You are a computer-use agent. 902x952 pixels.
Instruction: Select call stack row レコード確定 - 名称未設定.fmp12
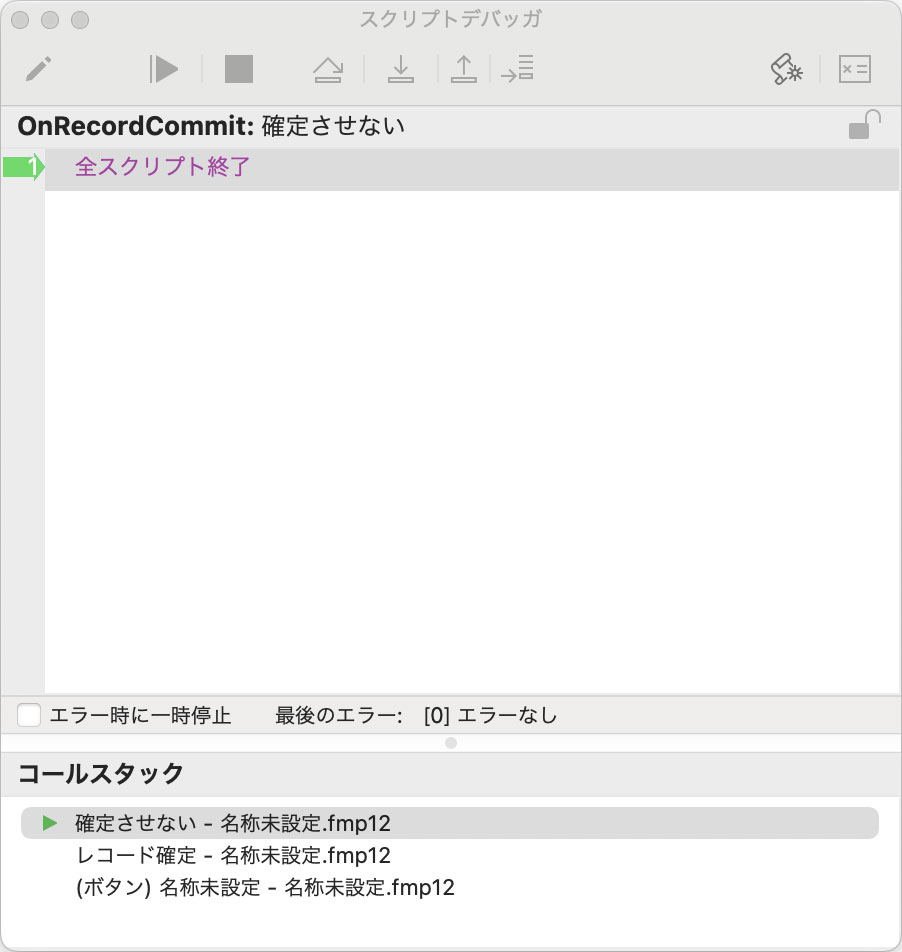[450, 855]
